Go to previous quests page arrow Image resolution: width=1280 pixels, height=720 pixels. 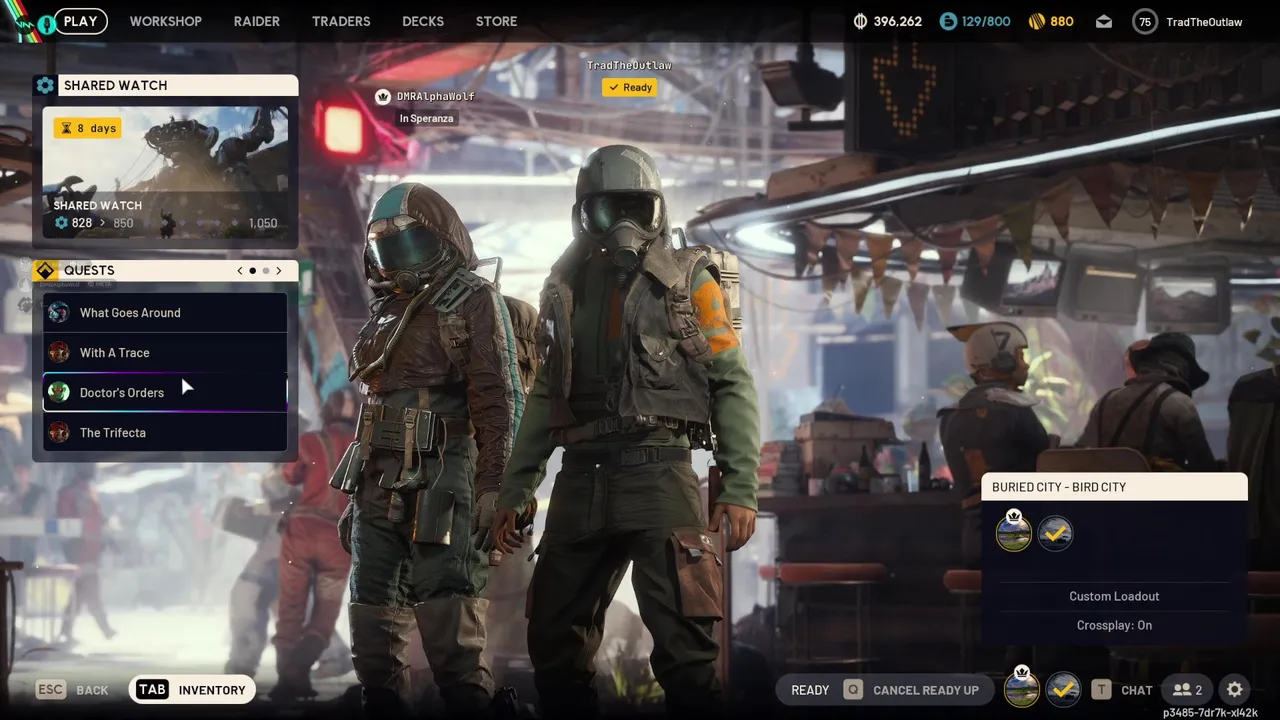coord(239,270)
